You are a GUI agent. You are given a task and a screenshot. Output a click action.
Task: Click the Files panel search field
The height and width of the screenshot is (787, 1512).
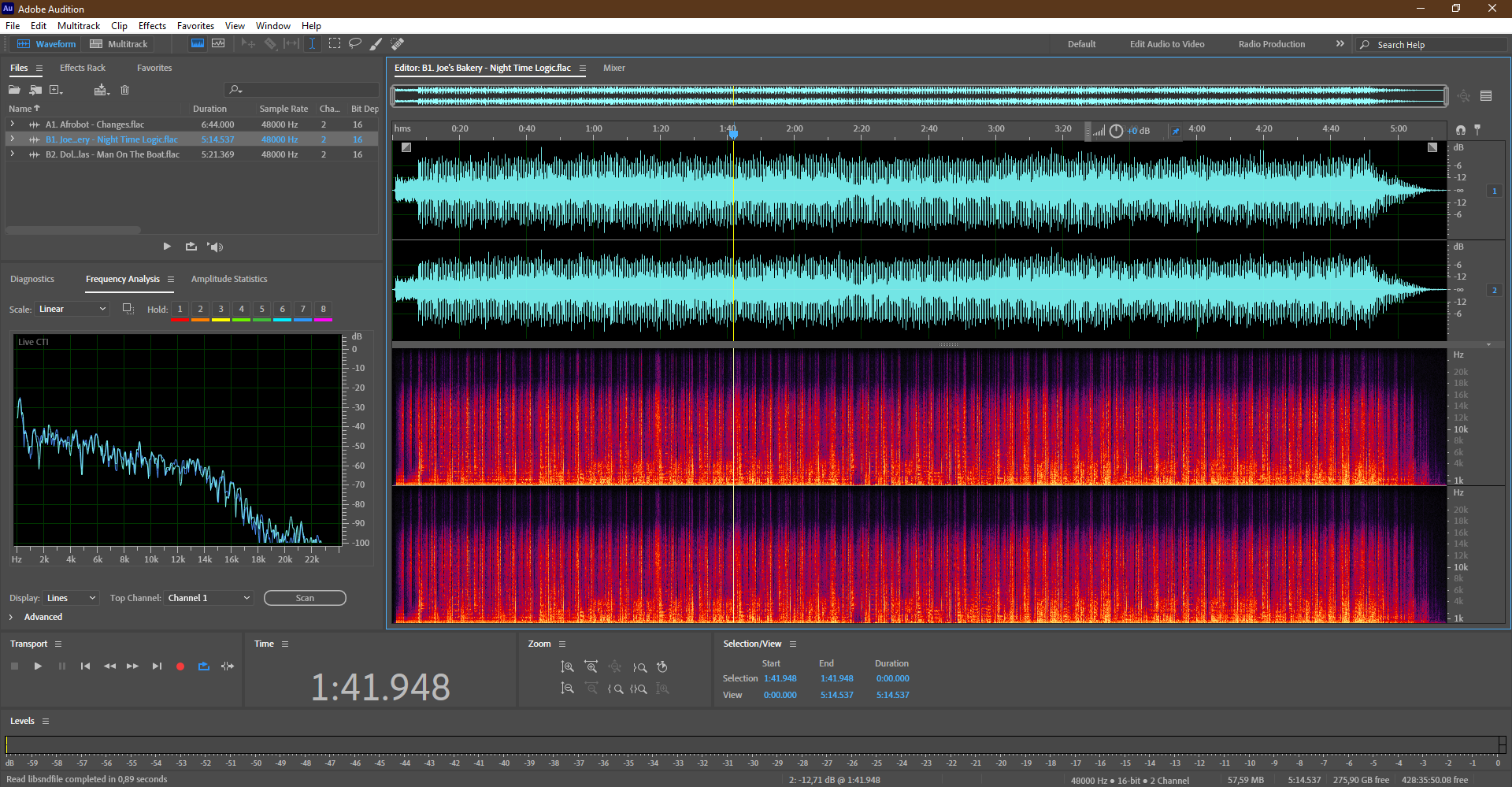click(302, 90)
